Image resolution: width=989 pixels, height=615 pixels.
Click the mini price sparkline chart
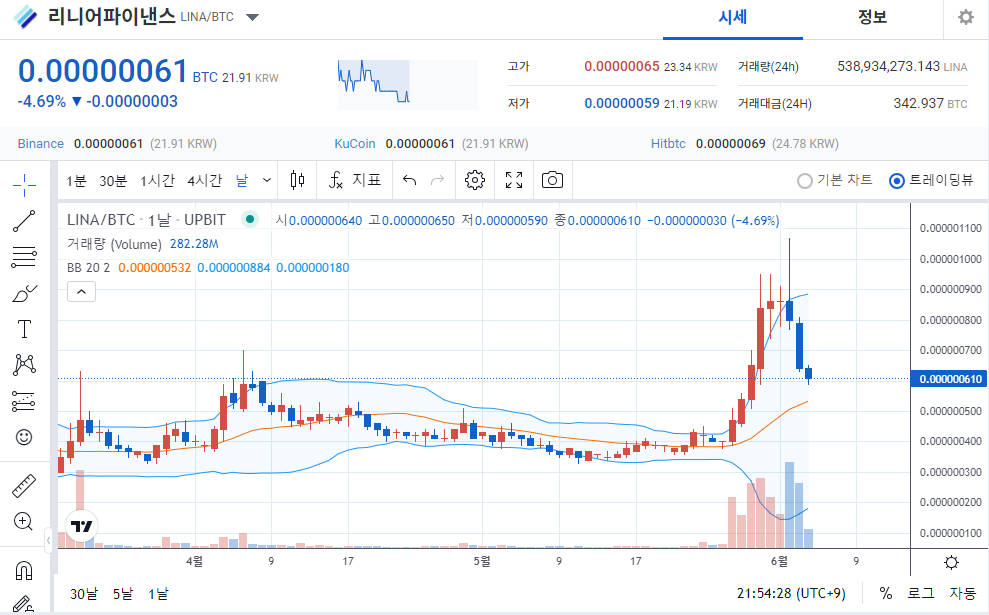tap(407, 83)
